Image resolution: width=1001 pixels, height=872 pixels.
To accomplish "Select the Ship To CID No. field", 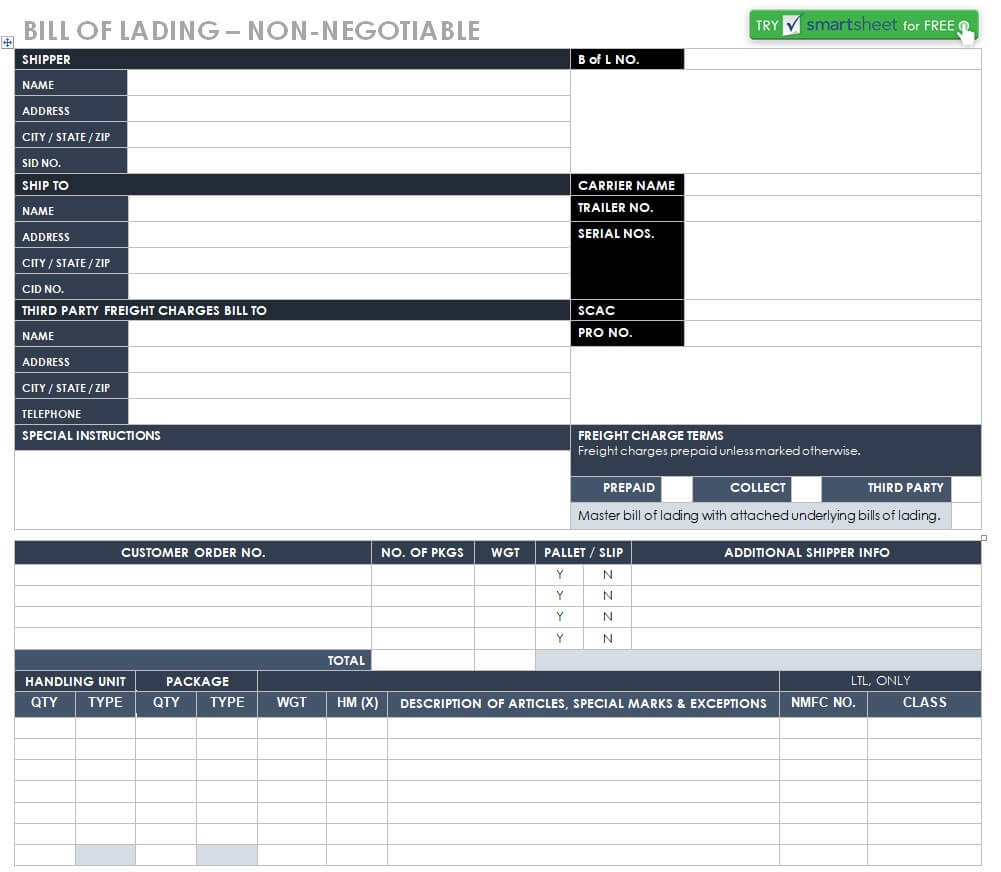I will [348, 288].
